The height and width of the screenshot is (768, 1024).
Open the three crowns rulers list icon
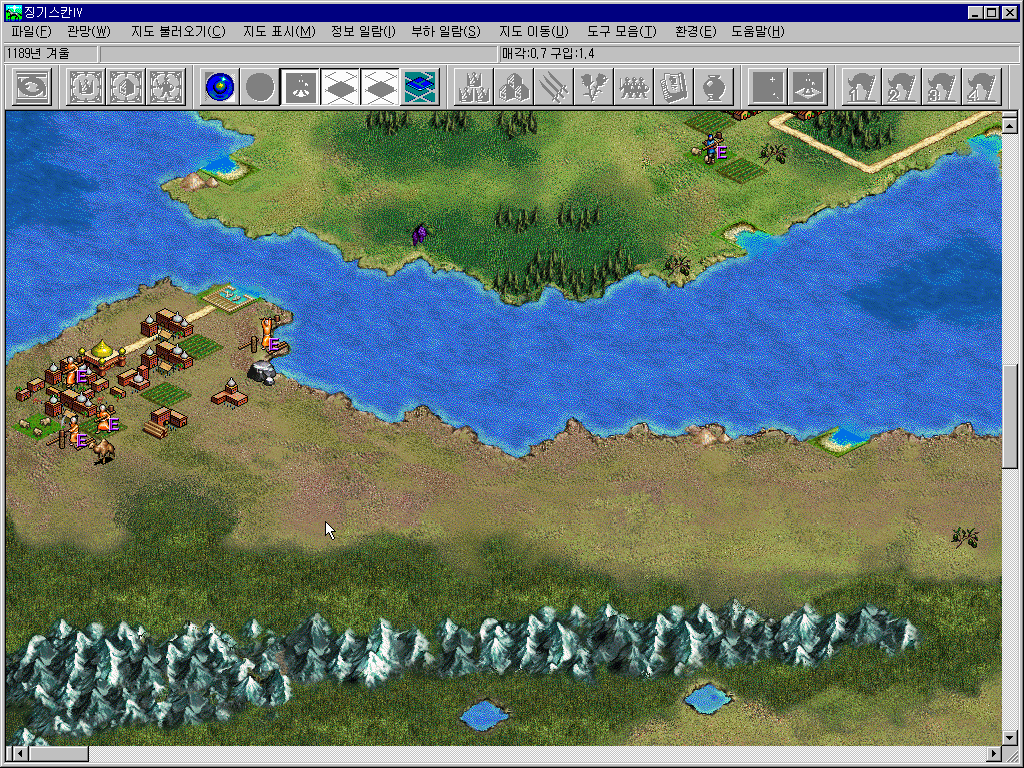(x=474, y=86)
